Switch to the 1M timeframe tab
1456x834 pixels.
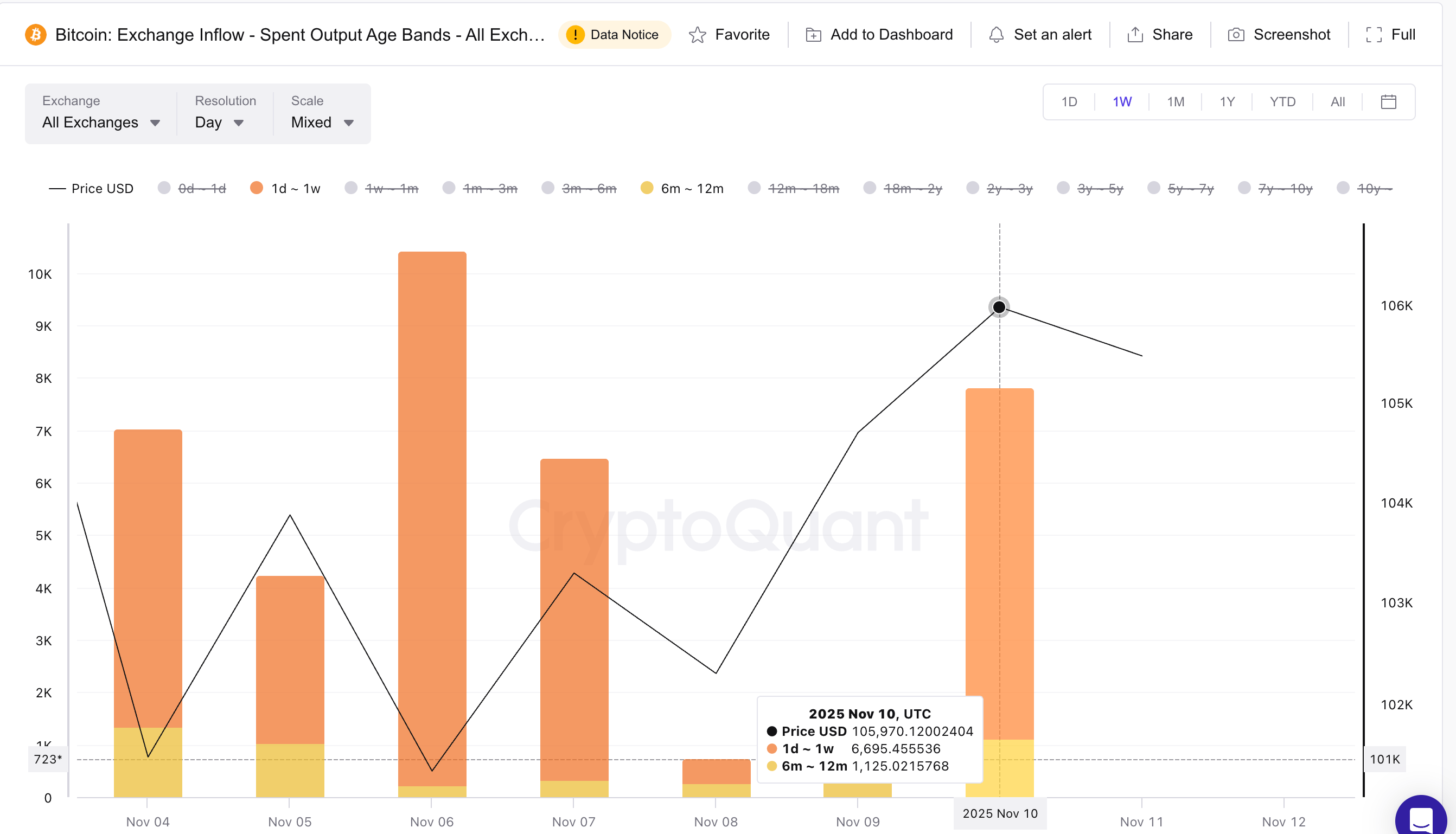pyautogui.click(x=1174, y=101)
